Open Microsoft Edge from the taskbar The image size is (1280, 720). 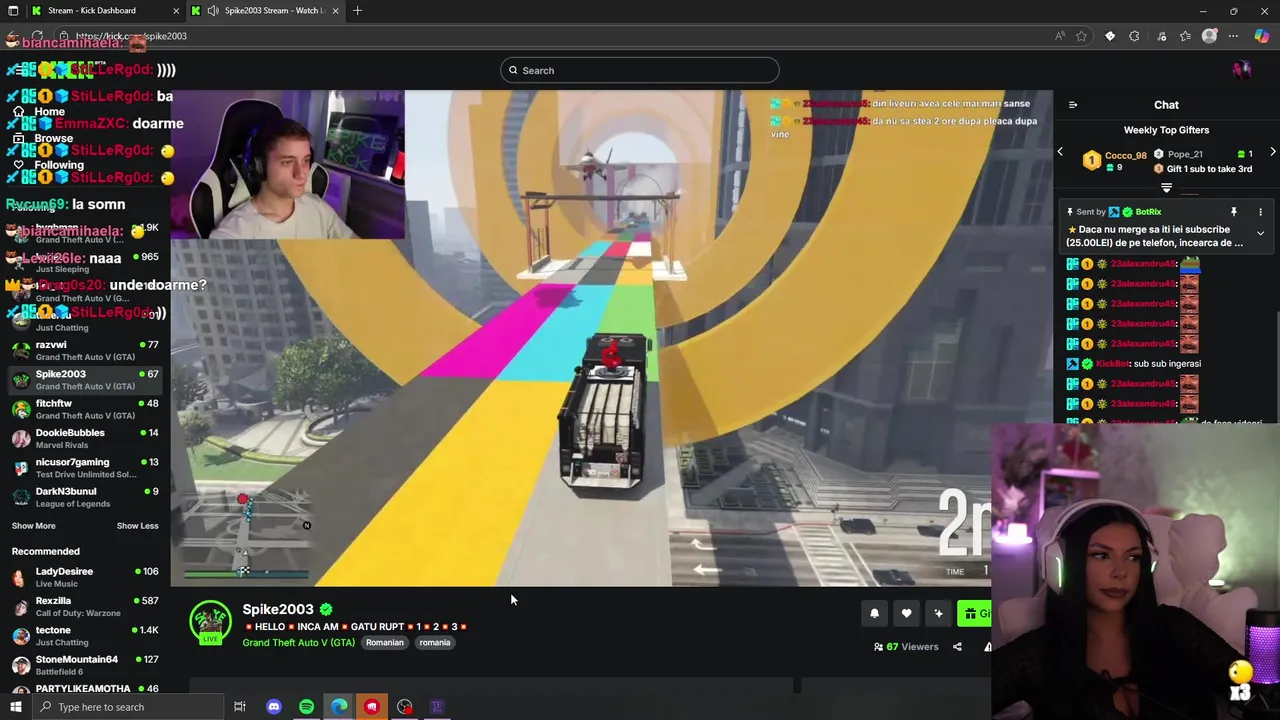[339, 707]
